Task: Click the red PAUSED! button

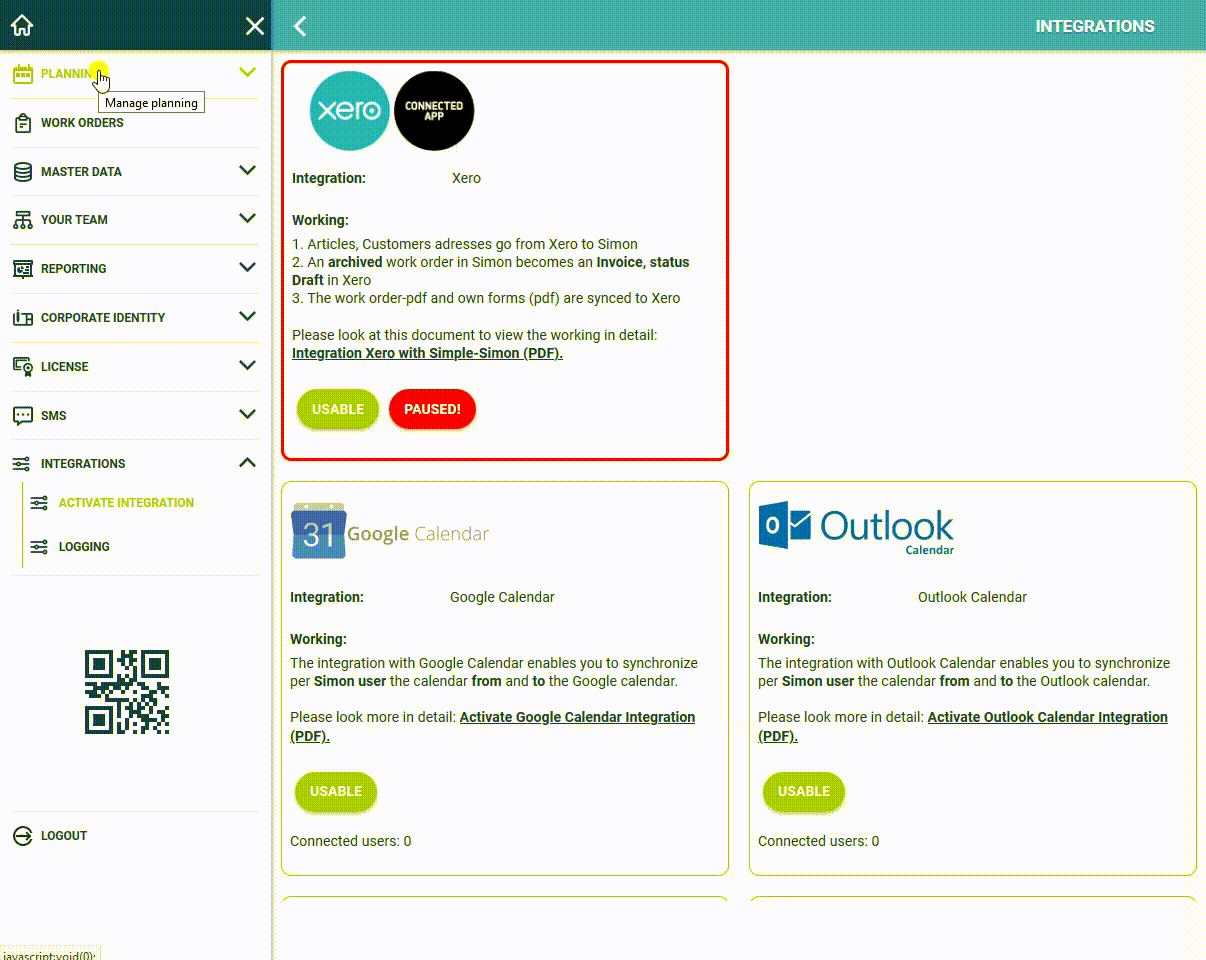Action: click(432, 409)
